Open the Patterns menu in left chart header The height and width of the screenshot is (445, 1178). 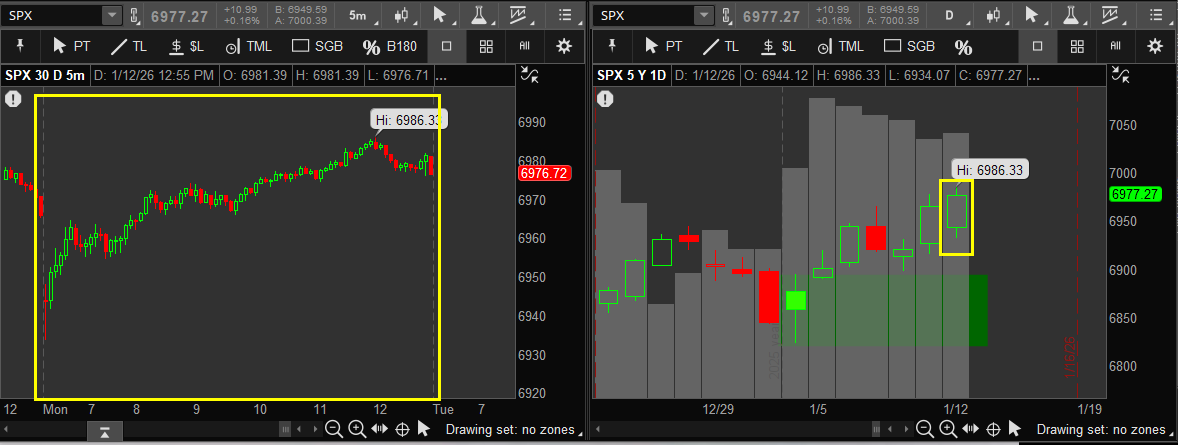pos(520,16)
